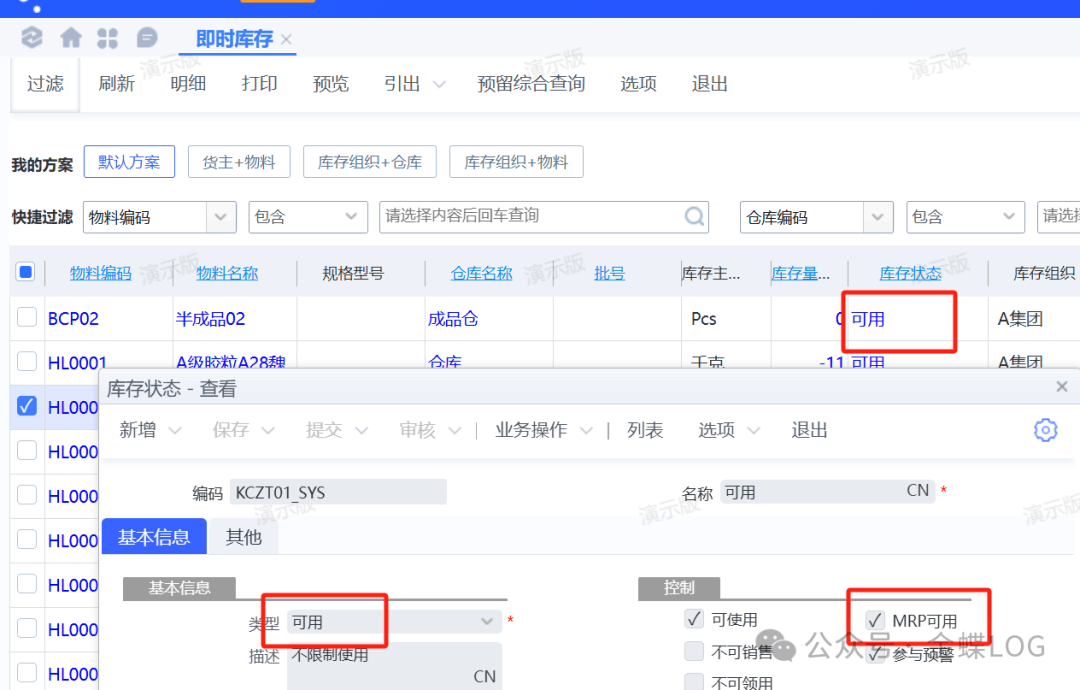Check the BCP02 row checkbox
Image resolution: width=1080 pixels, height=690 pixels.
[27, 318]
